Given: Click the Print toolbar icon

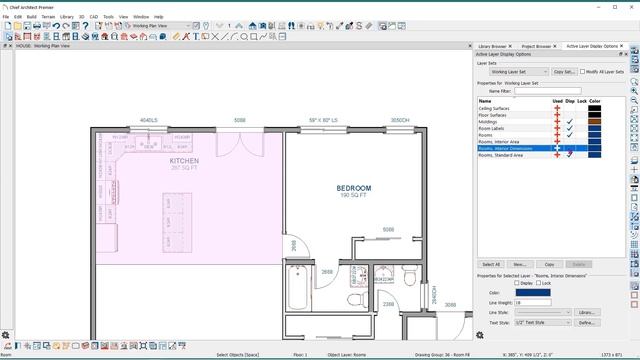Looking at the screenshot, I should point(37,26).
